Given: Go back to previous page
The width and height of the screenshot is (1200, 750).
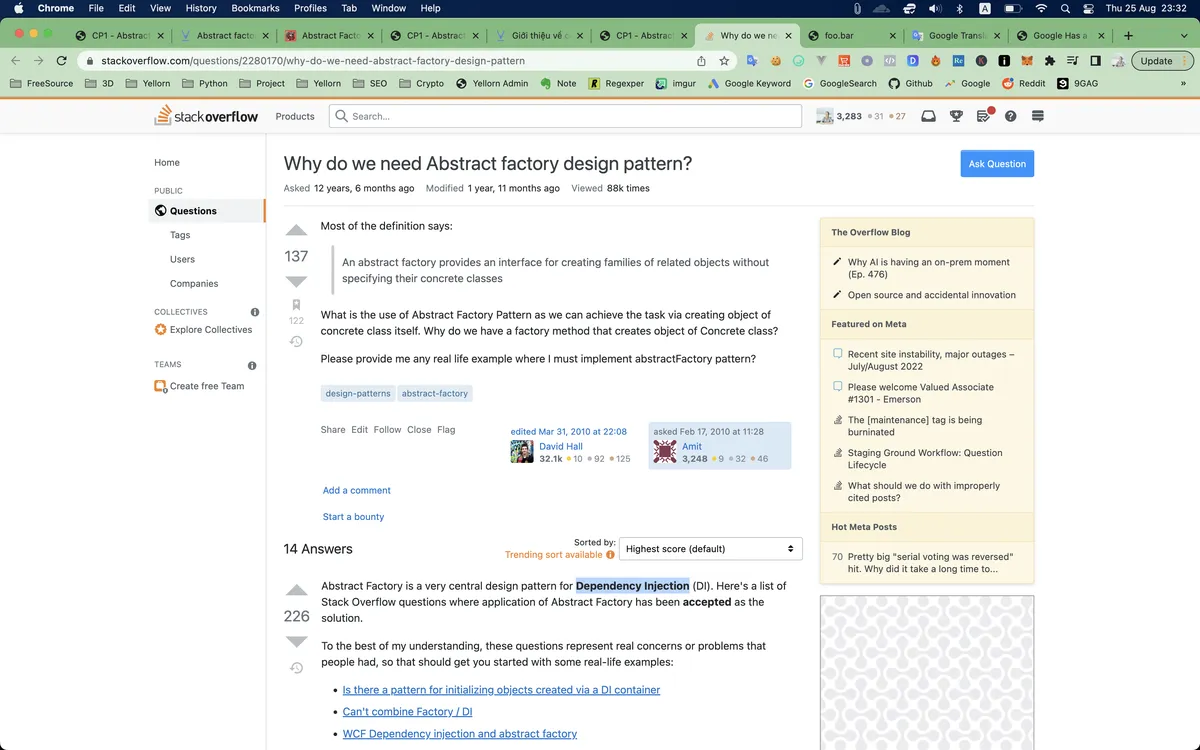Looking at the screenshot, I should click(15, 61).
